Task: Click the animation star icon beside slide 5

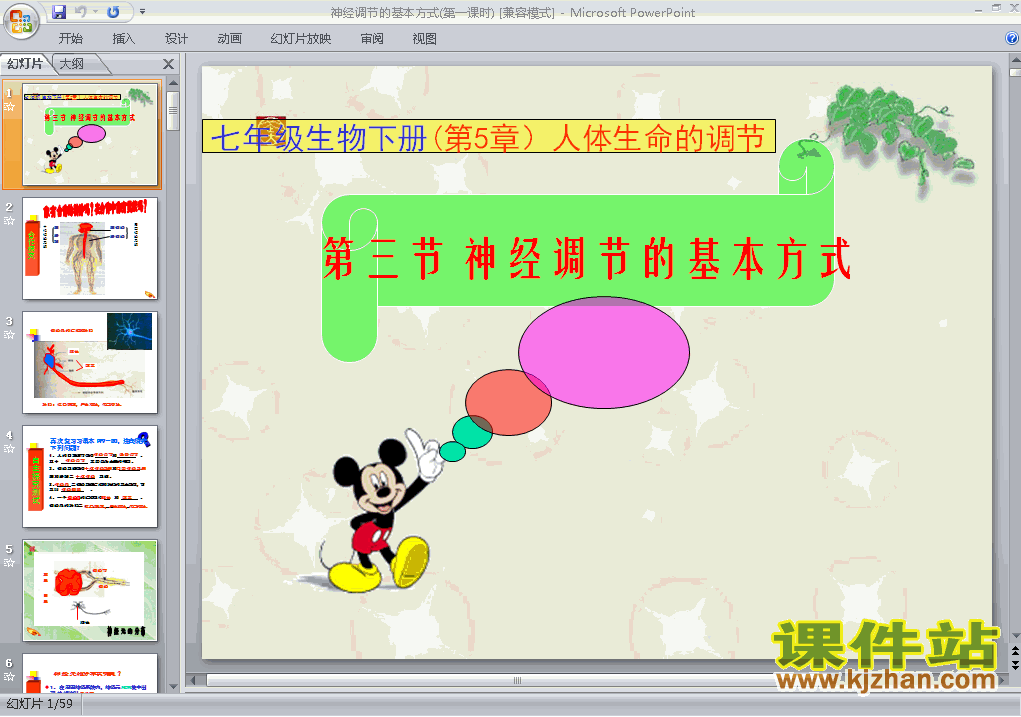Action: click(9, 563)
